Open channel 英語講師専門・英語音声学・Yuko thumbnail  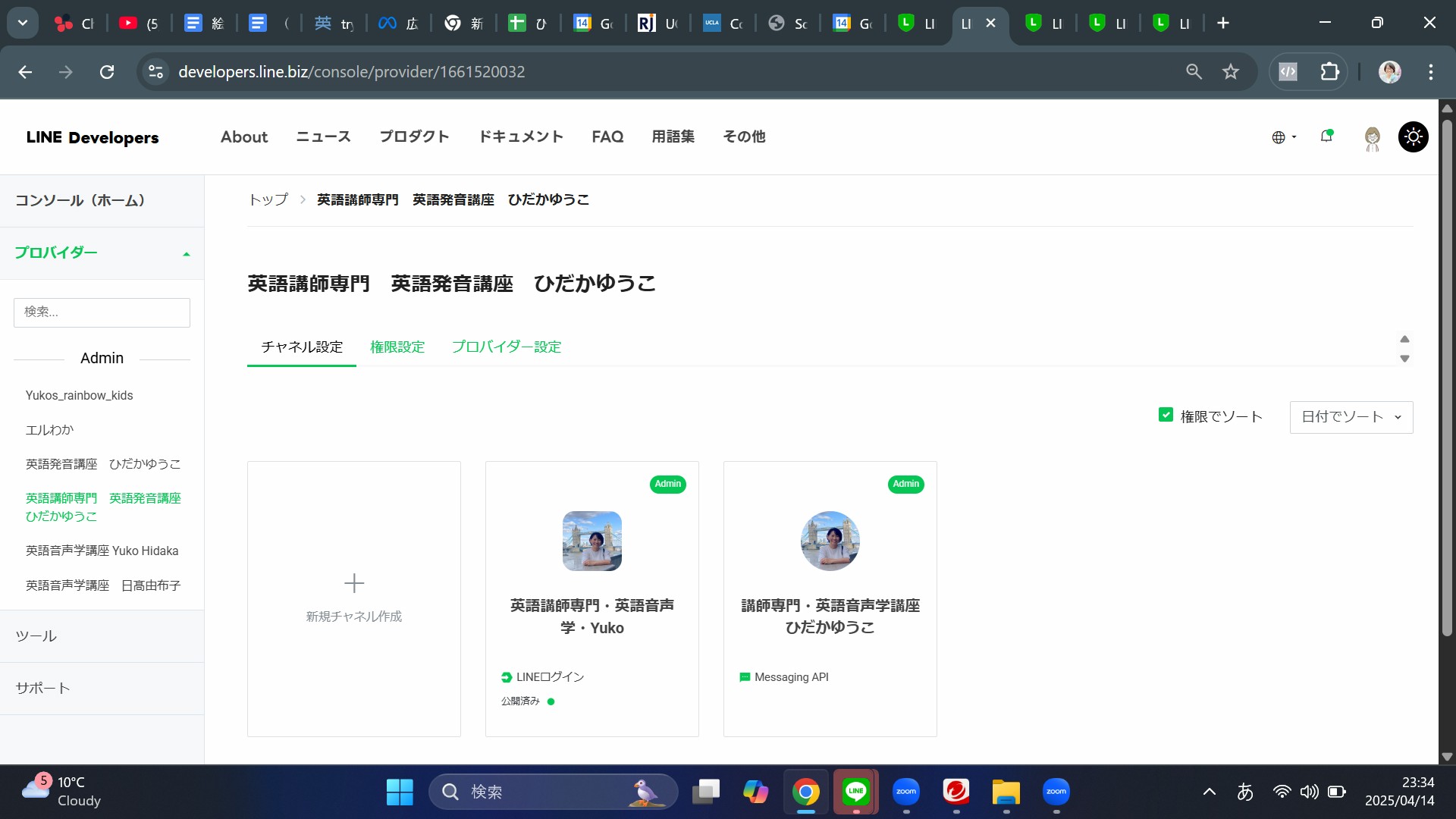(x=592, y=541)
